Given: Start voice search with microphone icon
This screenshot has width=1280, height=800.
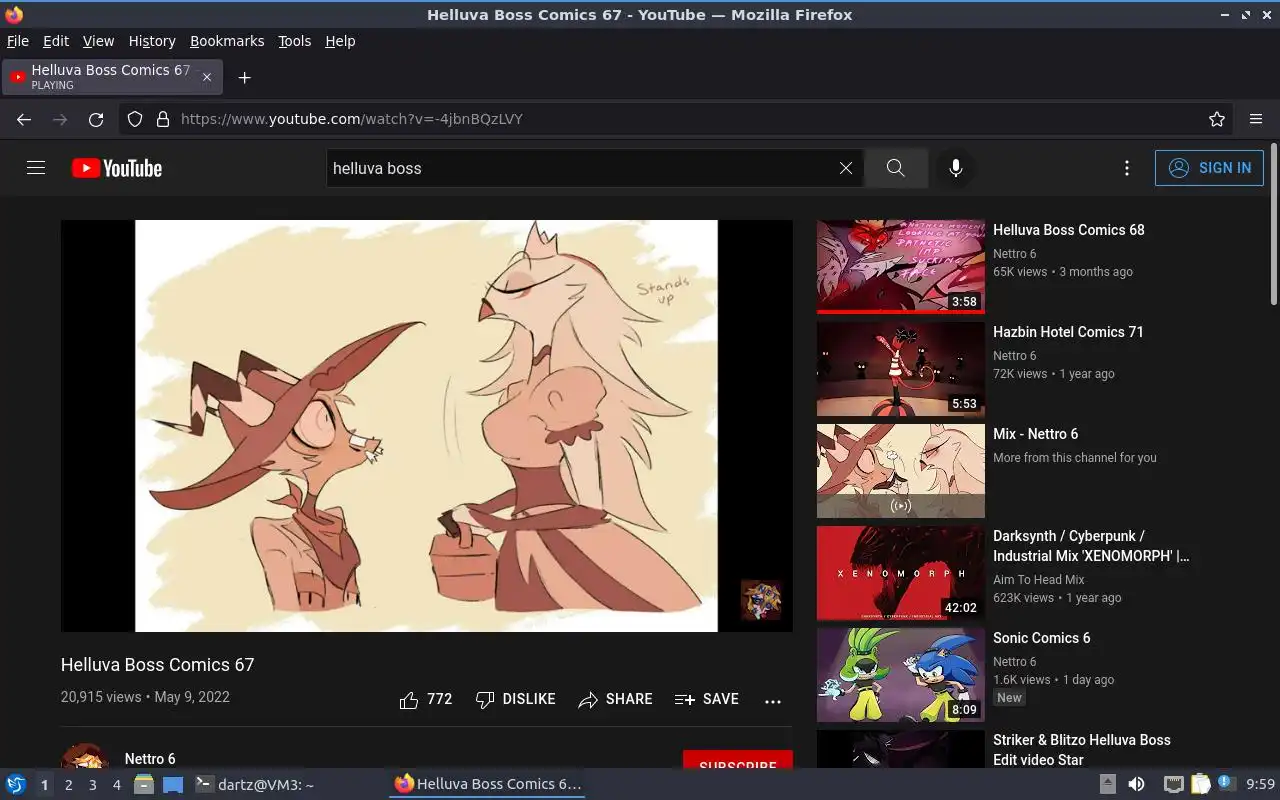Looking at the screenshot, I should click(x=956, y=168).
